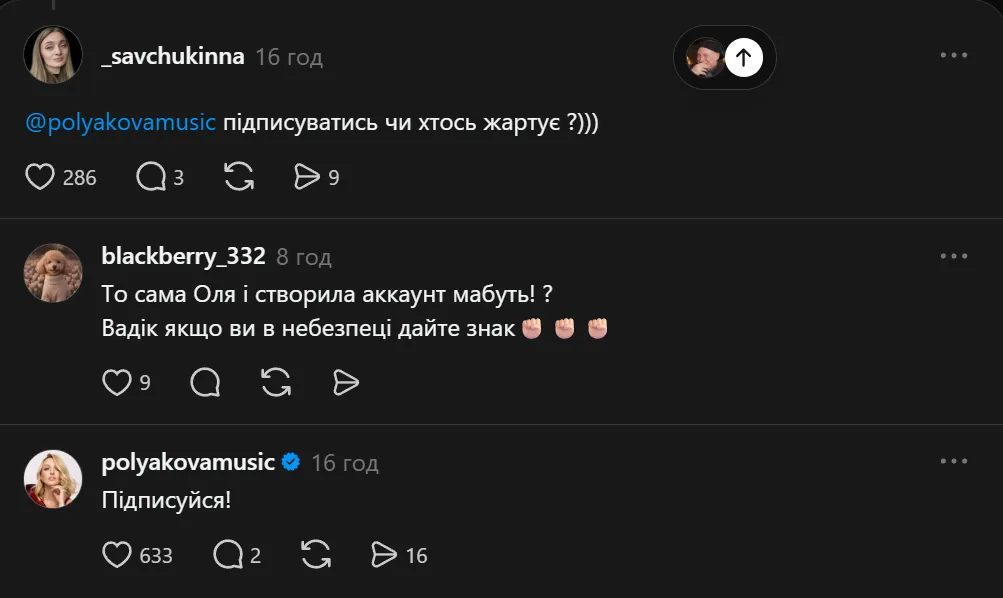Reply to blackberry_332's comment
Image resolution: width=1003 pixels, height=598 pixels.
coord(205,381)
